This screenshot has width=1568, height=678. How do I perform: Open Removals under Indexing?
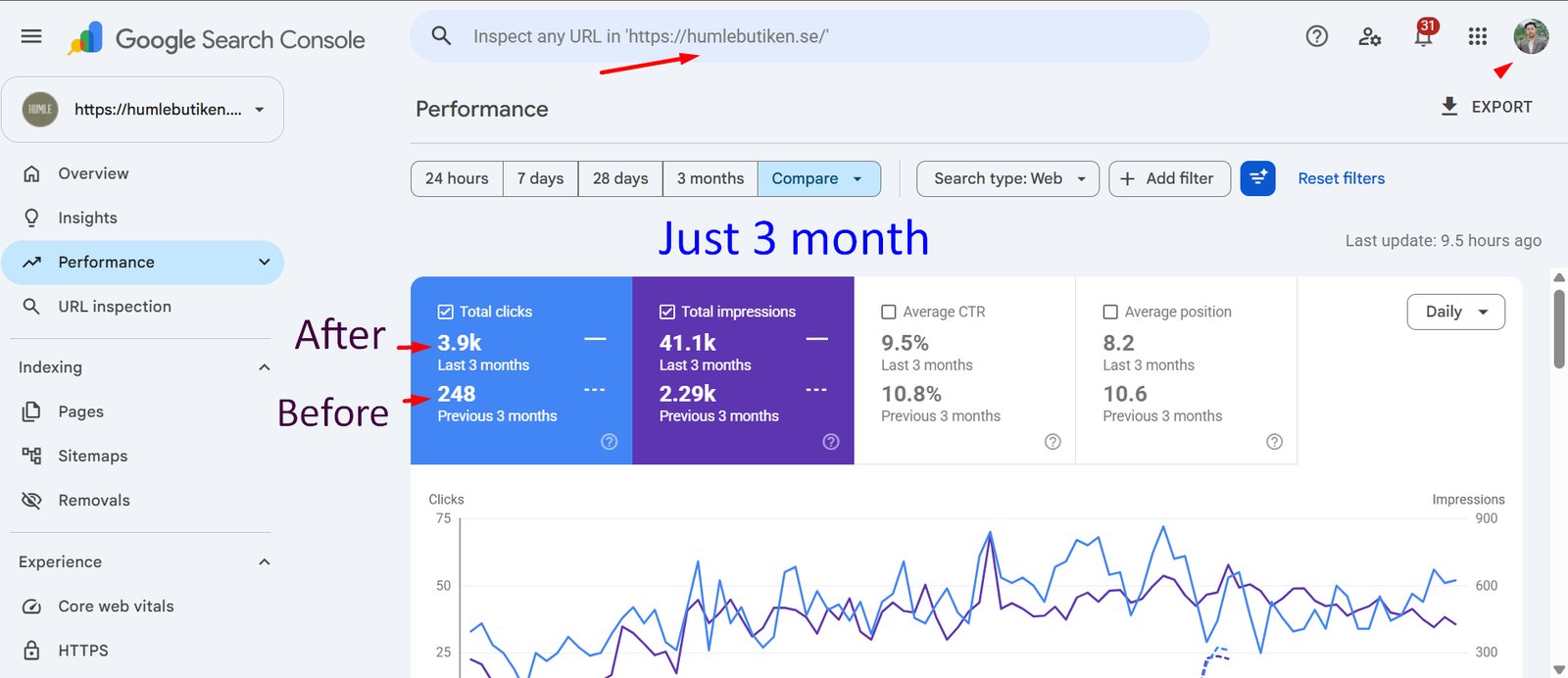(x=142, y=500)
